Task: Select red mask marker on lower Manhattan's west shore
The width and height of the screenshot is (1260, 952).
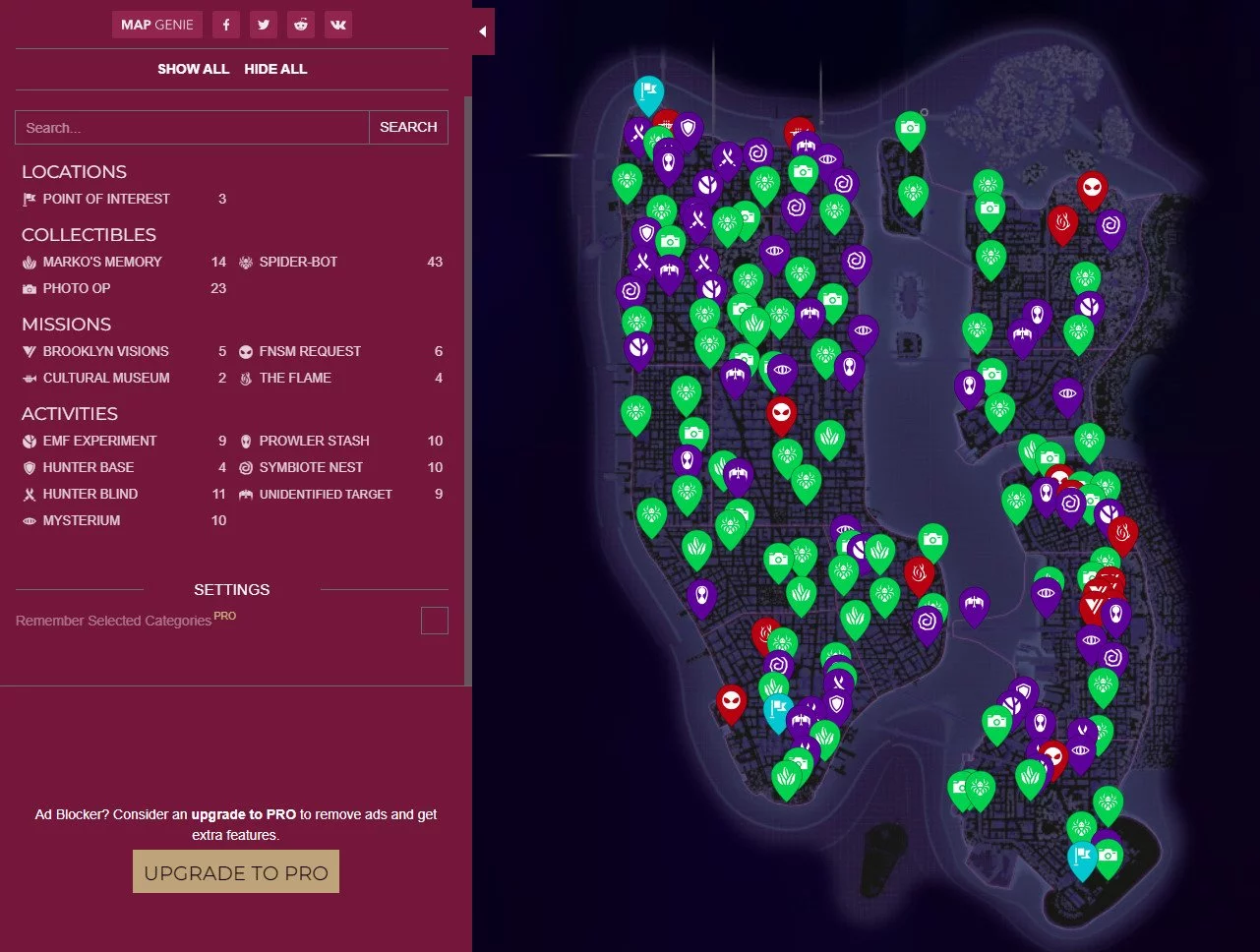Action: pos(731,703)
